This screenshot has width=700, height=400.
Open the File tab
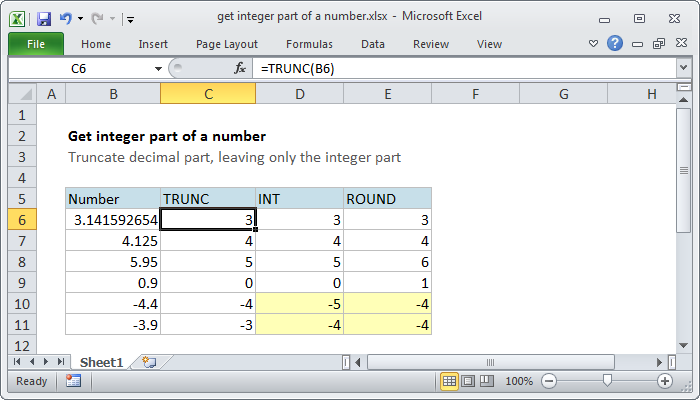click(36, 44)
